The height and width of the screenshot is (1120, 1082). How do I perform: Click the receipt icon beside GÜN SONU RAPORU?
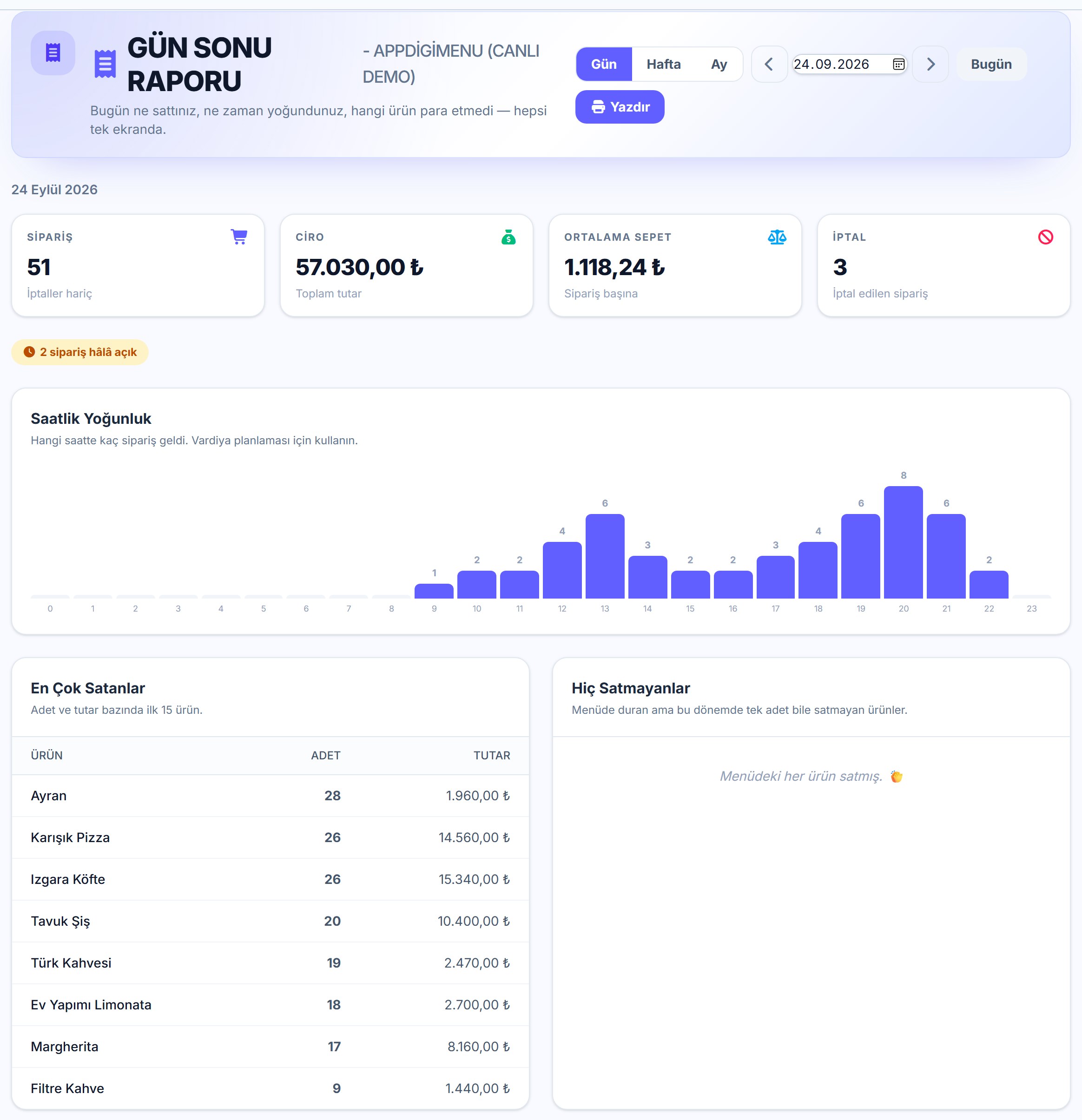point(105,64)
